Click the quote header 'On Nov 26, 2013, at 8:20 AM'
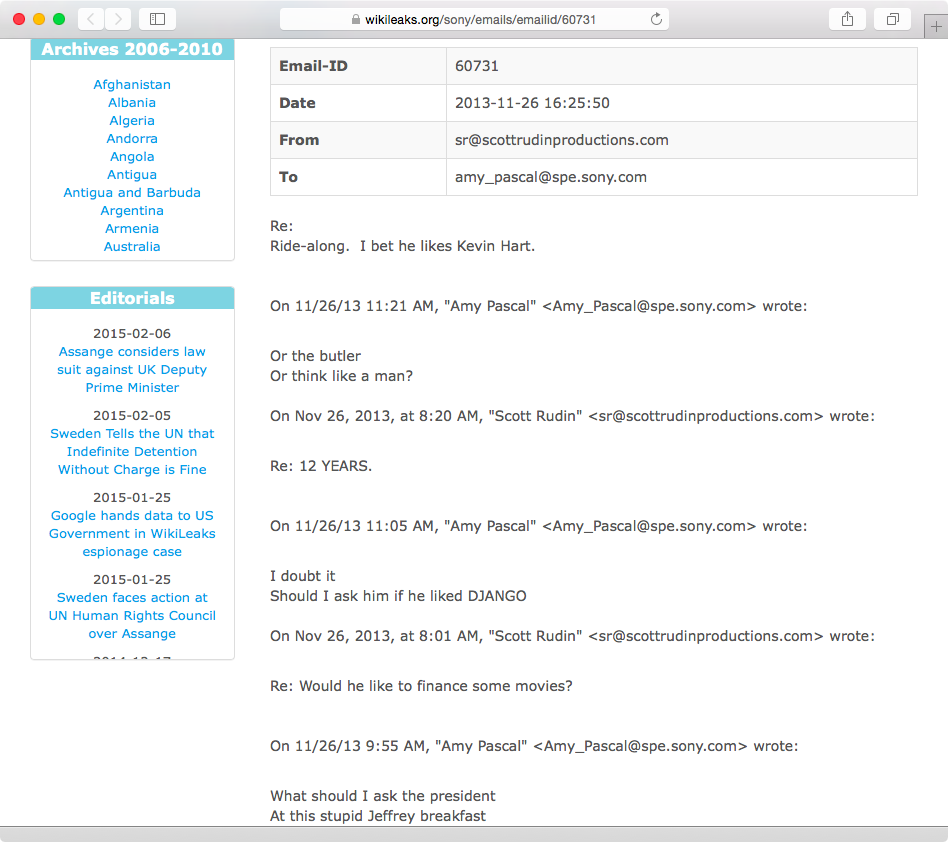This screenshot has height=842, width=948. 573,416
